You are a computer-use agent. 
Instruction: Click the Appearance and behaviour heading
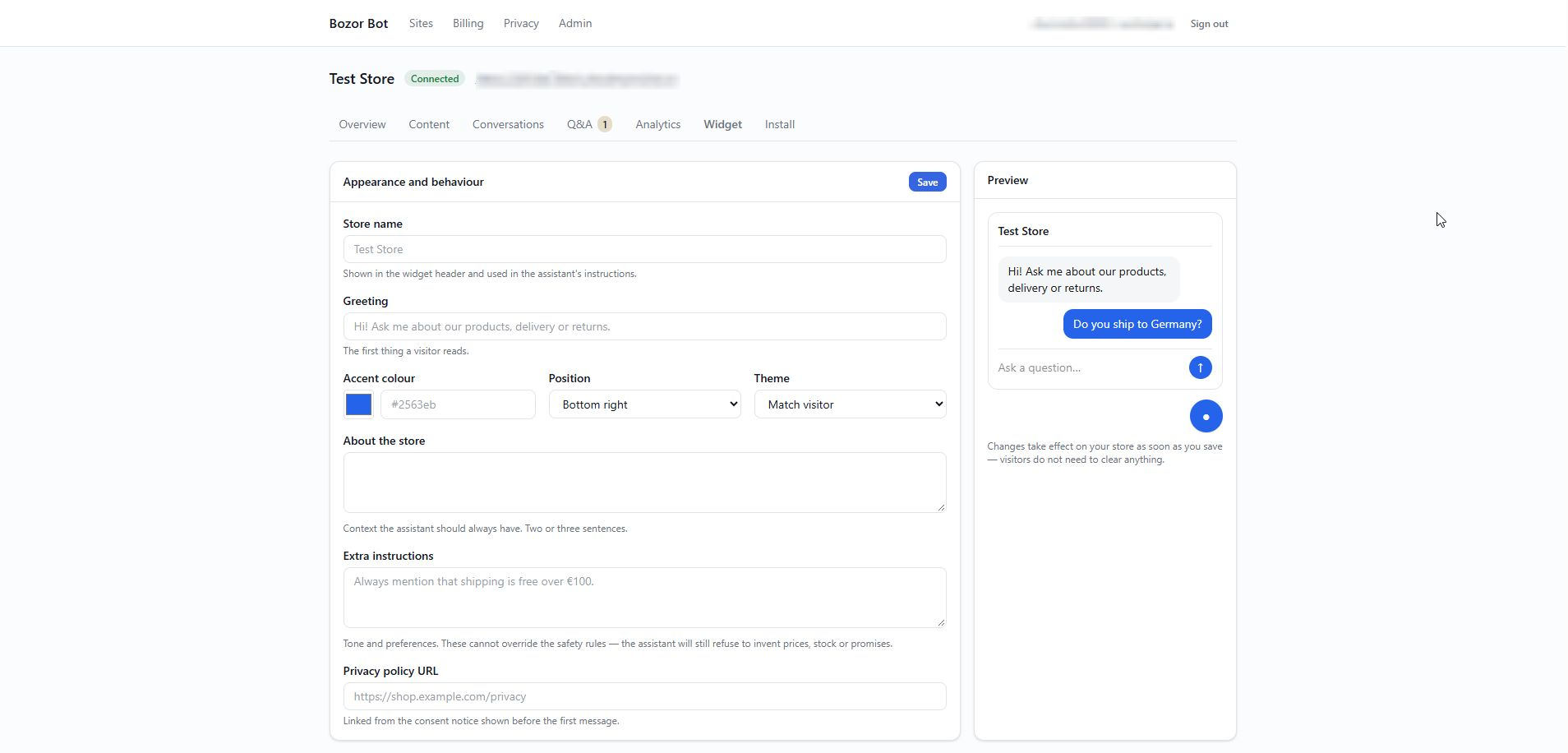click(413, 182)
